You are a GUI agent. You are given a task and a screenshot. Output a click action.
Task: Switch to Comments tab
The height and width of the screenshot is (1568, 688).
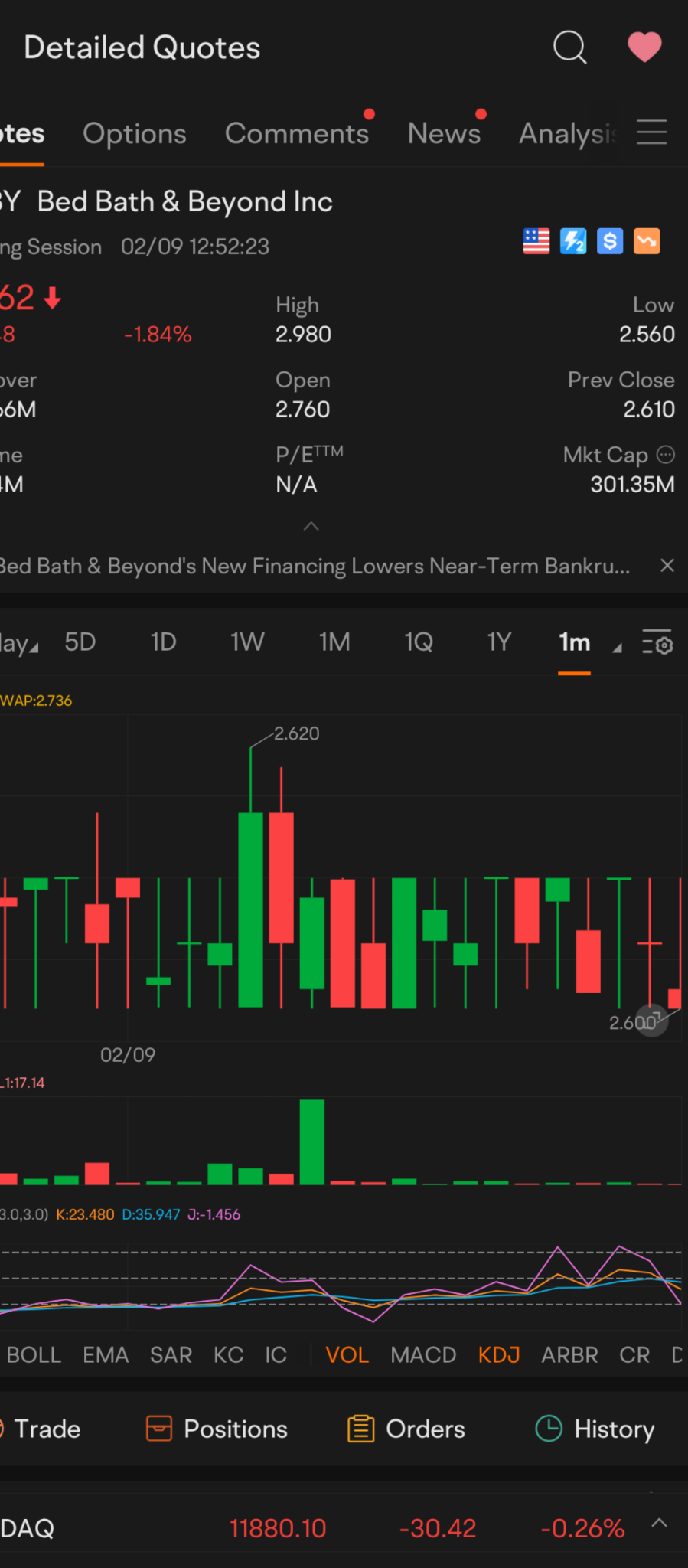tap(297, 133)
